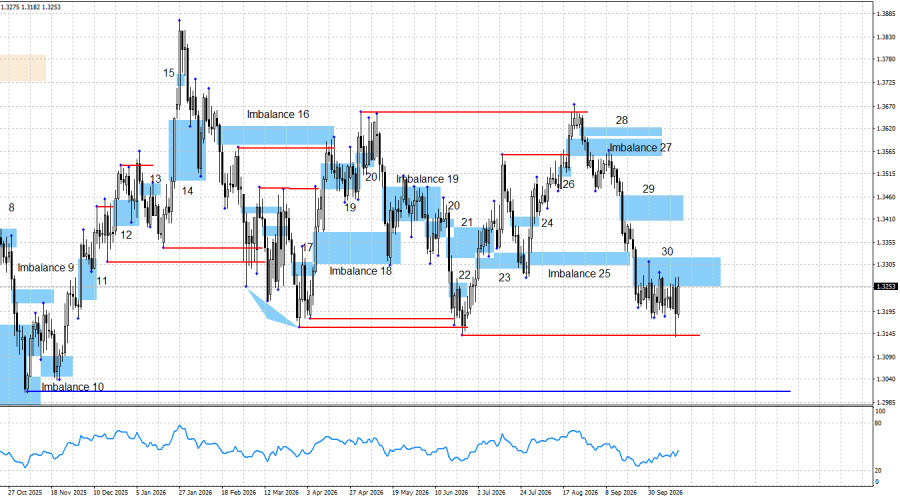Viewport: 900px width, 500px height.
Task: Click the zone label "29"
Action: [x=648, y=189]
